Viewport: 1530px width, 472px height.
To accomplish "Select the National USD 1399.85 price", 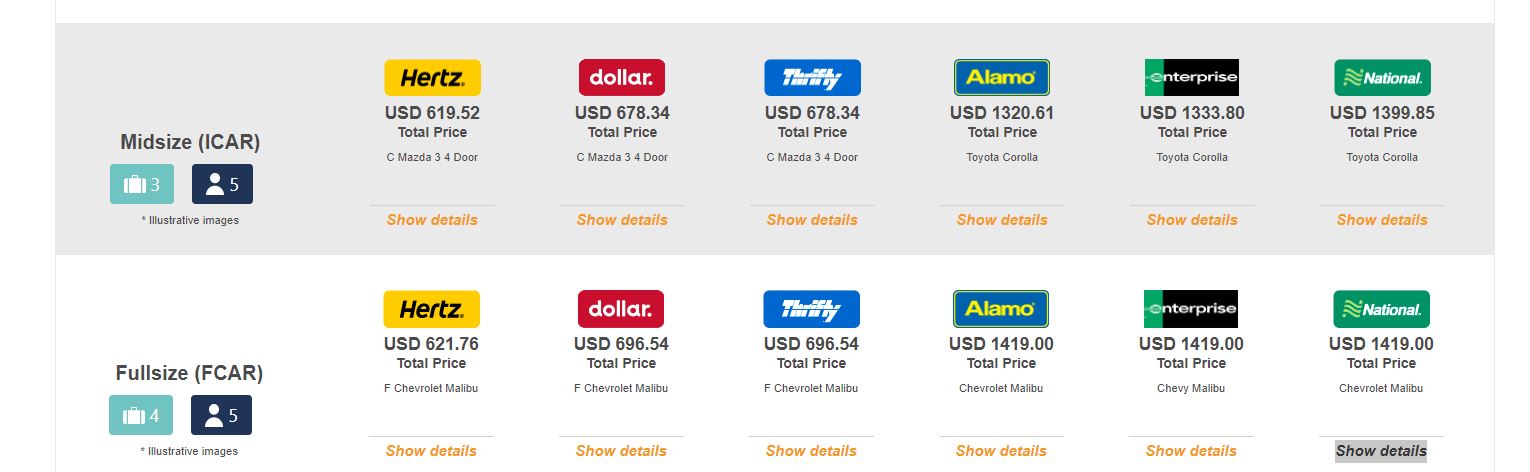I will (x=1382, y=113).
